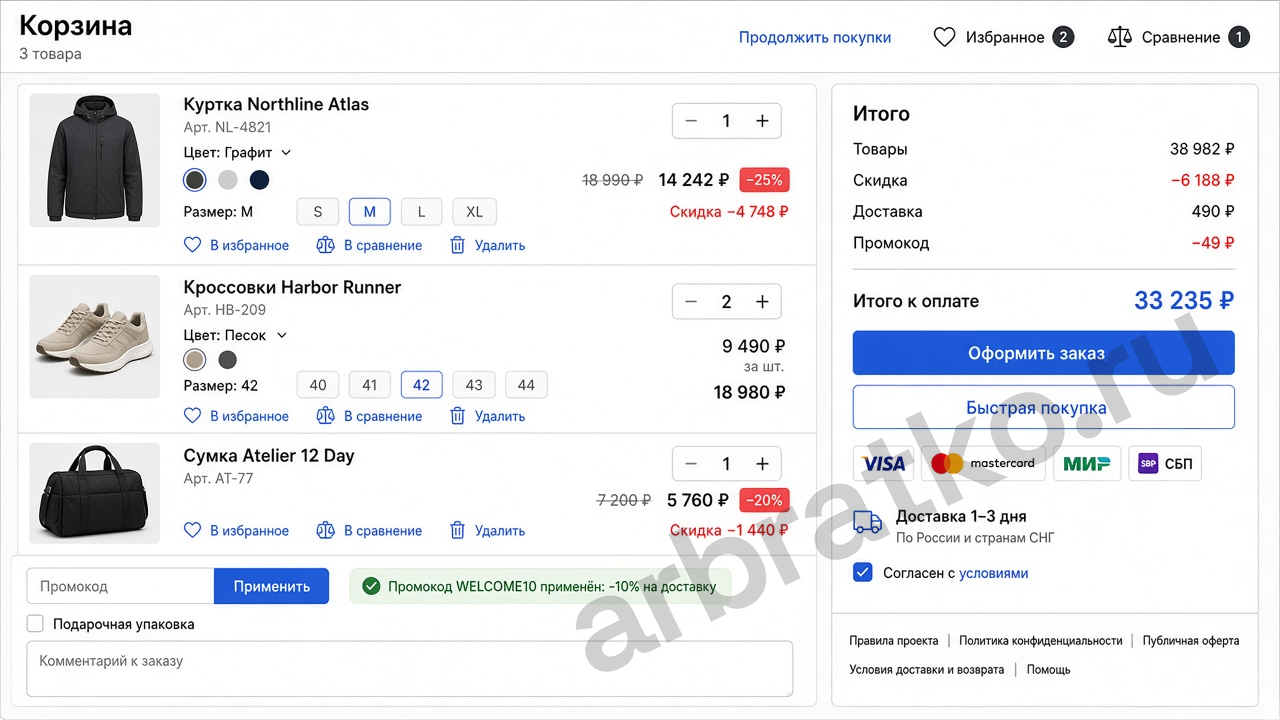
Task: Focus the Промокод input field
Action: (120, 586)
